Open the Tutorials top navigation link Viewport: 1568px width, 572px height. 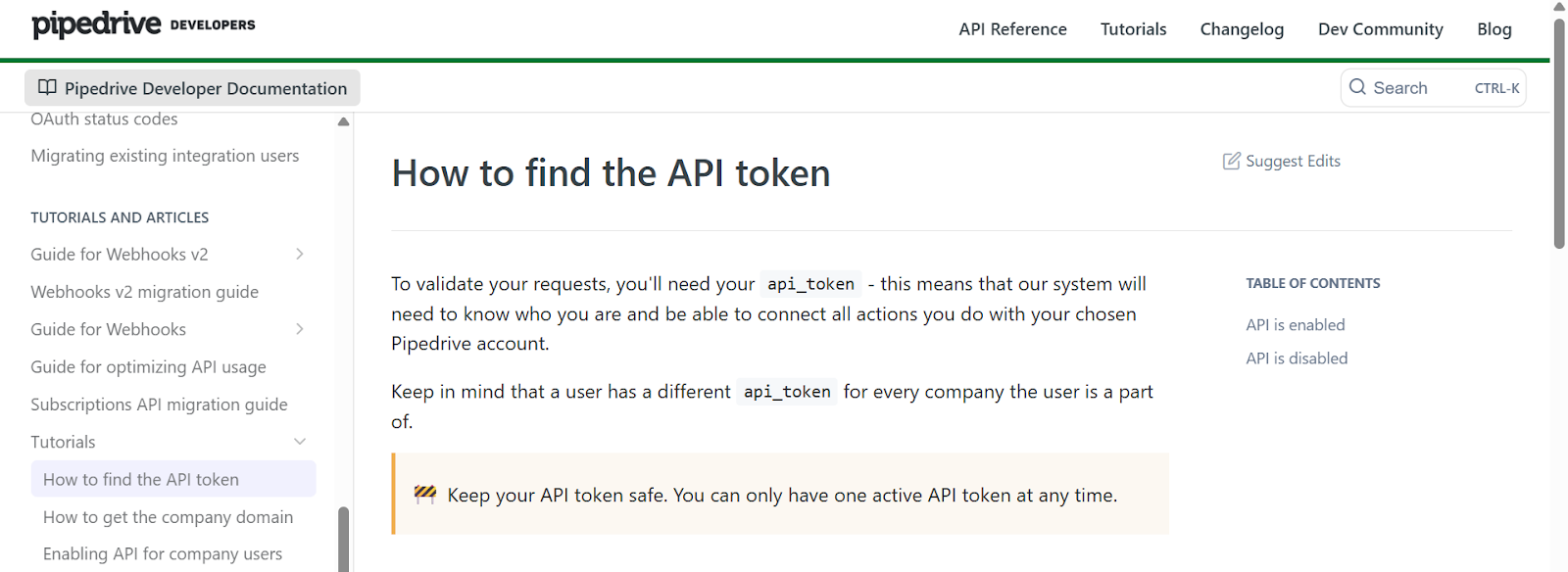[1133, 29]
